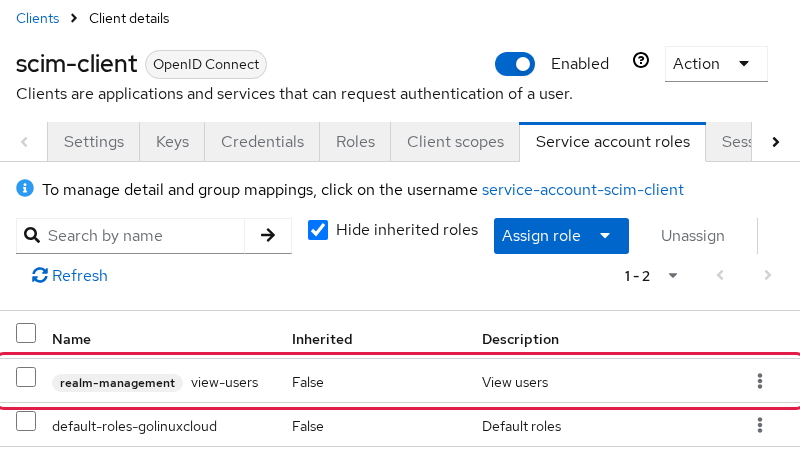Click the help question mark icon

(x=640, y=61)
